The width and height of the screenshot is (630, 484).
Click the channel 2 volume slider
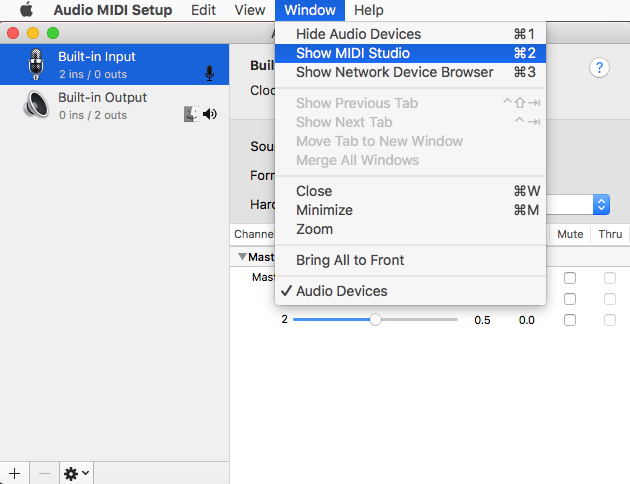tap(375, 320)
